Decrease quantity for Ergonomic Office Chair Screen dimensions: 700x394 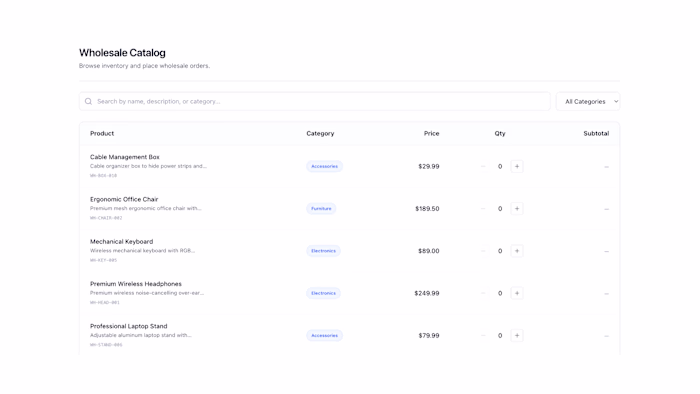coord(483,208)
